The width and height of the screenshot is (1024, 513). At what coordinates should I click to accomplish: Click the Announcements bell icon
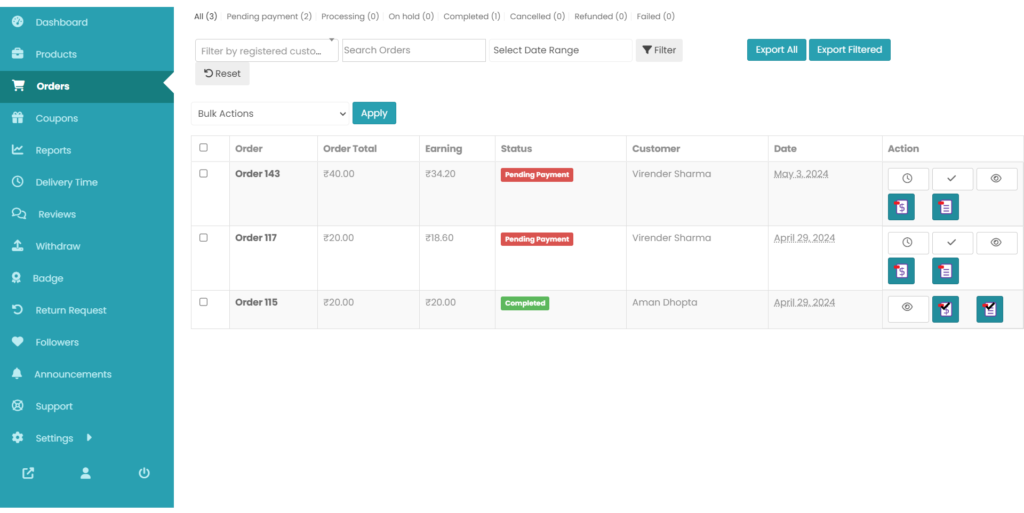(x=18, y=373)
